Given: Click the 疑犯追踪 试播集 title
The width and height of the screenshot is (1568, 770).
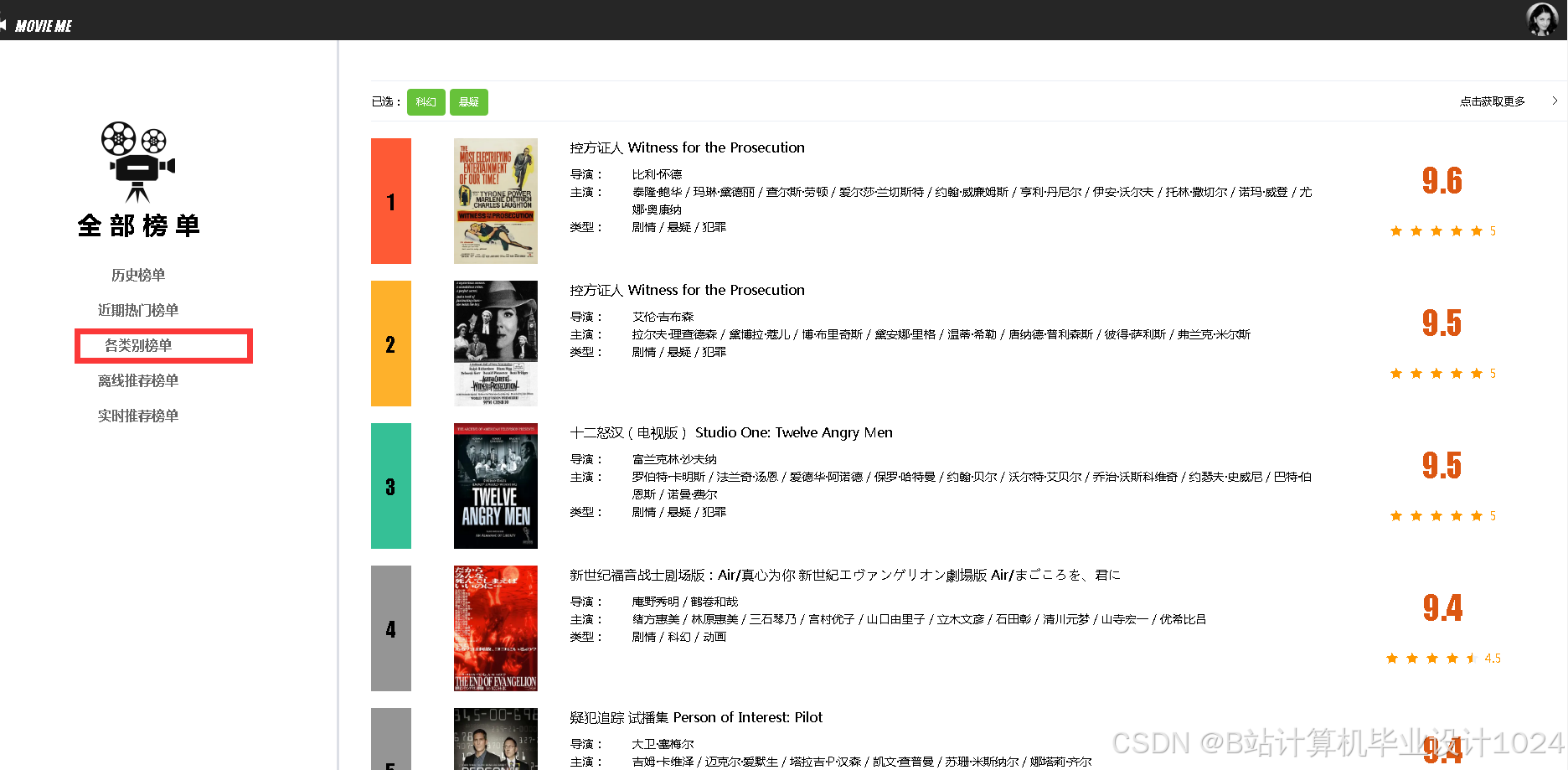Looking at the screenshot, I should tap(696, 717).
